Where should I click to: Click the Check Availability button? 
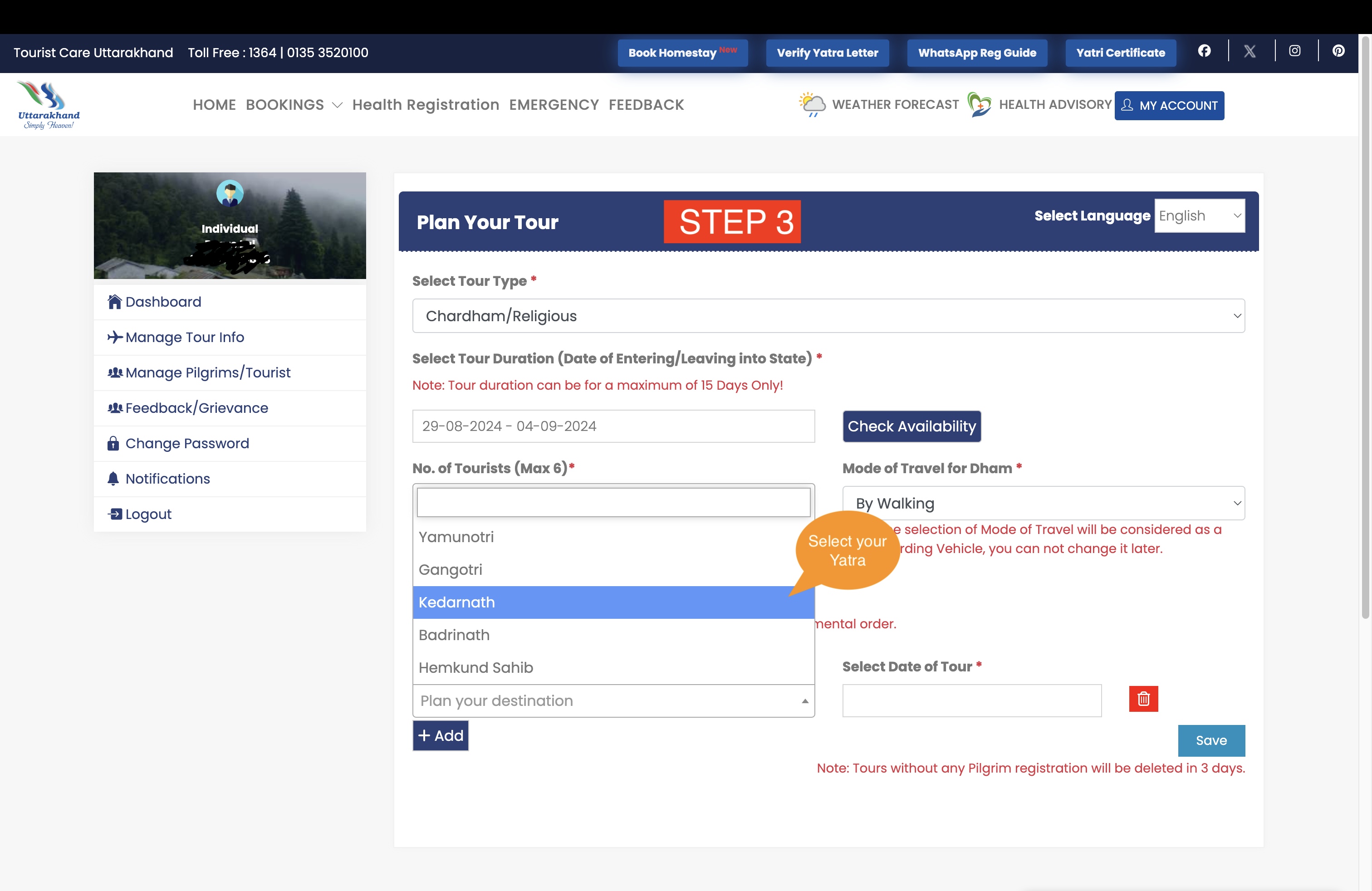click(911, 426)
